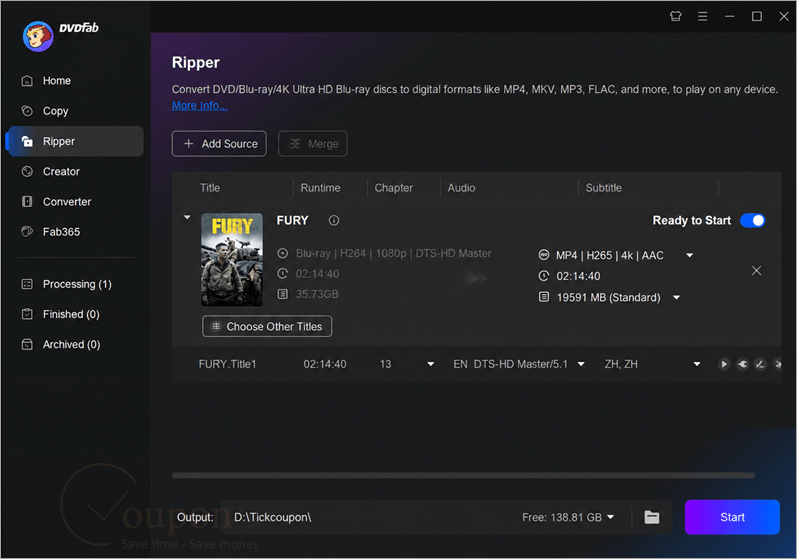Open the More Info... link
797x559 pixels.
pyautogui.click(x=200, y=106)
